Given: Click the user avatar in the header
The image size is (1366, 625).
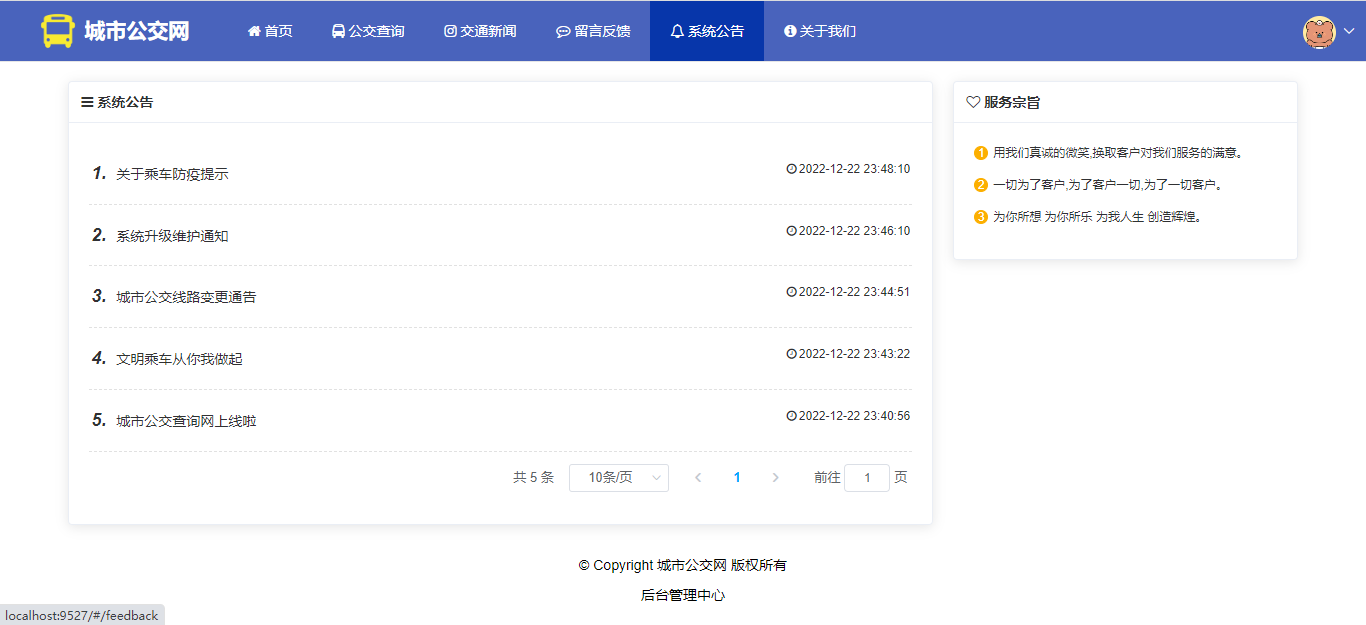Looking at the screenshot, I should (1319, 32).
